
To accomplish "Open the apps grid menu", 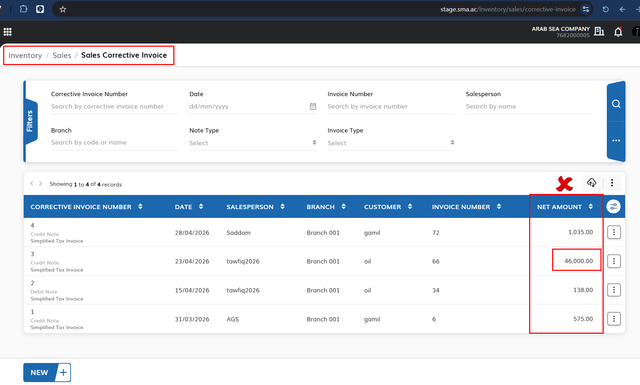I will coord(7,31).
